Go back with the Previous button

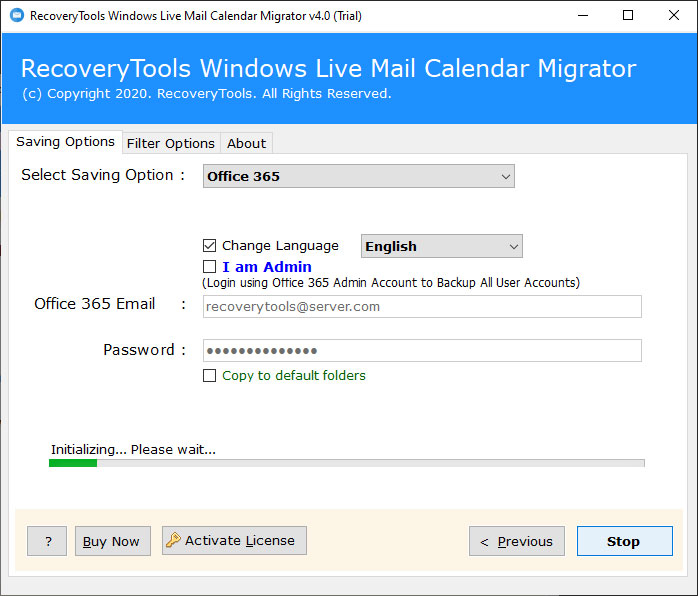coord(517,541)
